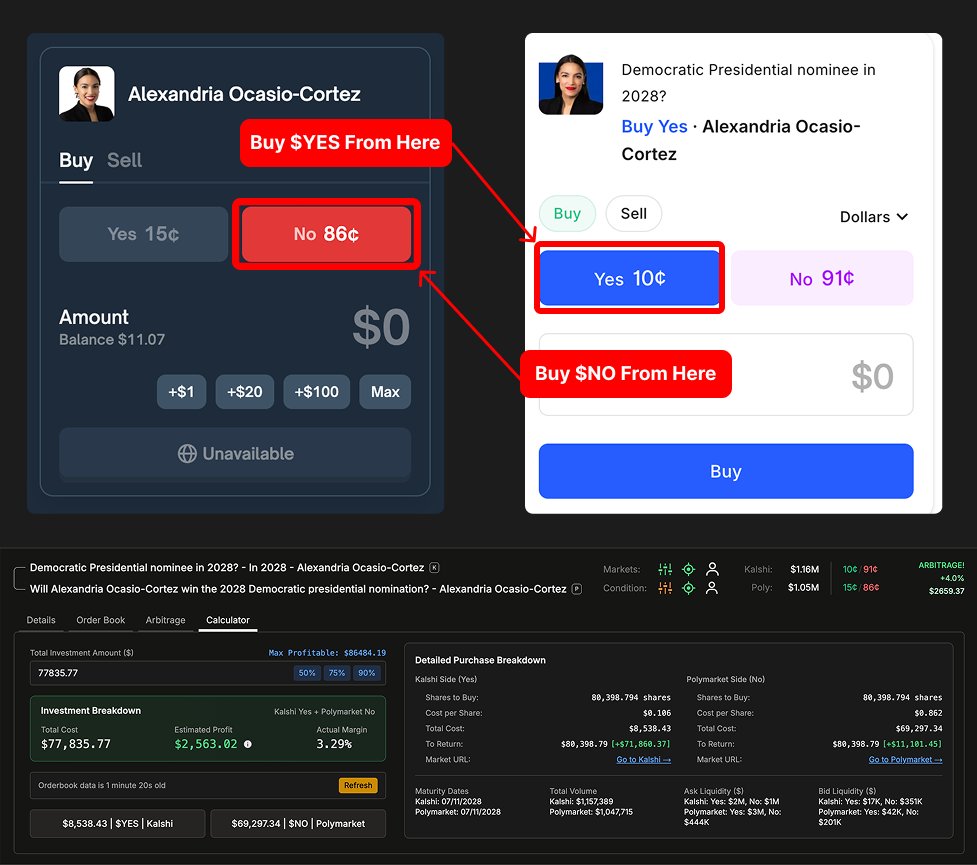Screen dimensions: 977x865
Task: Set investment to 50%
Action: (x=307, y=673)
